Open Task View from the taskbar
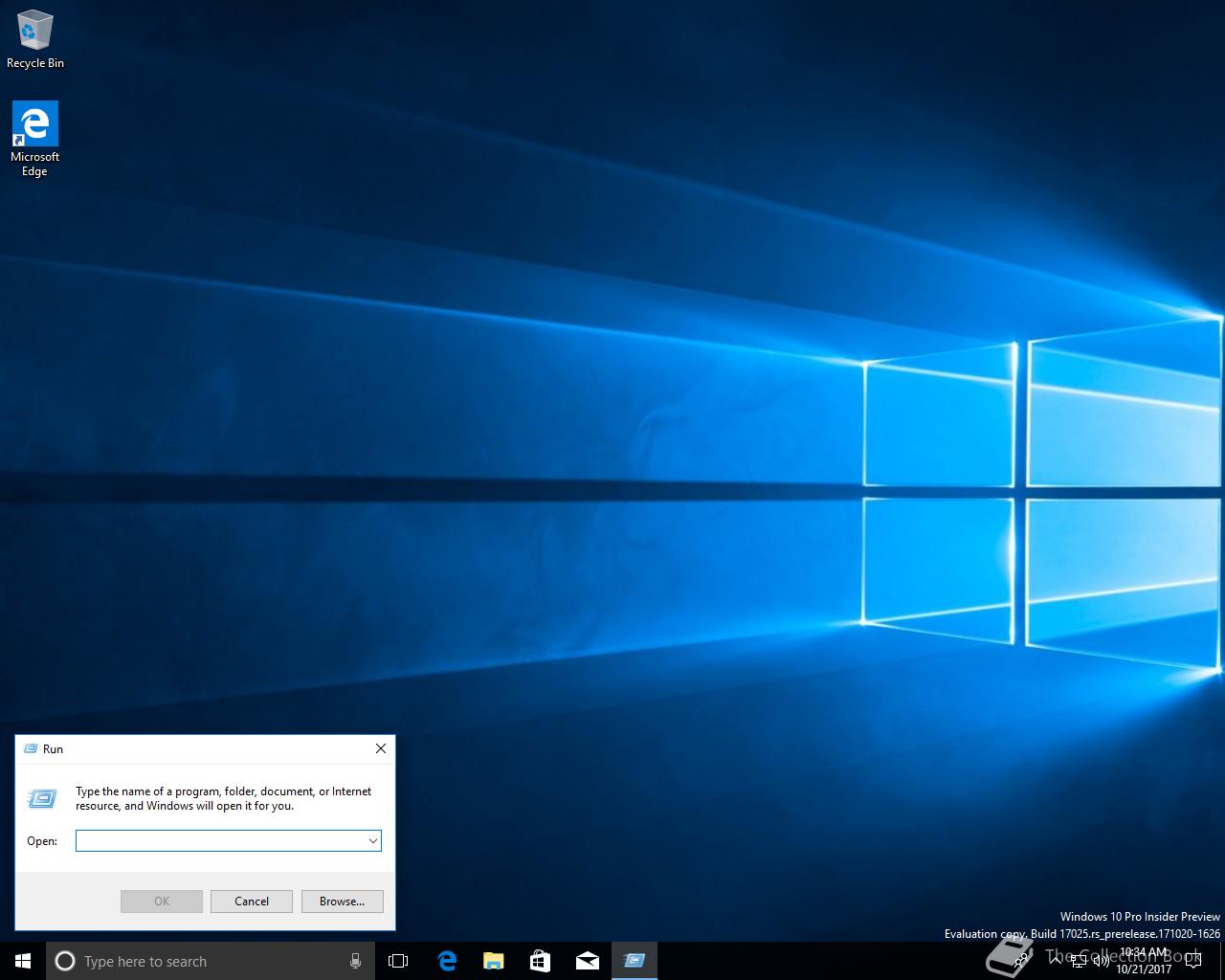 [x=398, y=961]
